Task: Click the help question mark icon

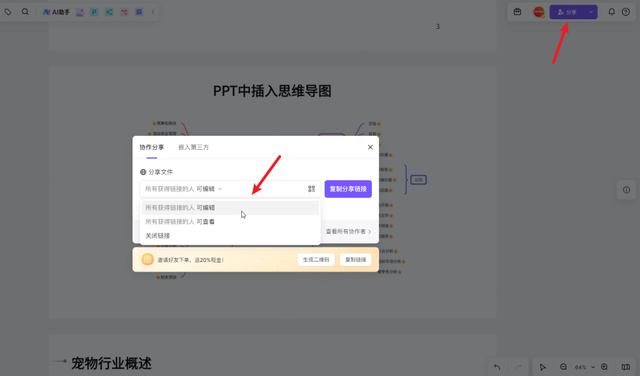Action: pyautogui.click(x=626, y=12)
